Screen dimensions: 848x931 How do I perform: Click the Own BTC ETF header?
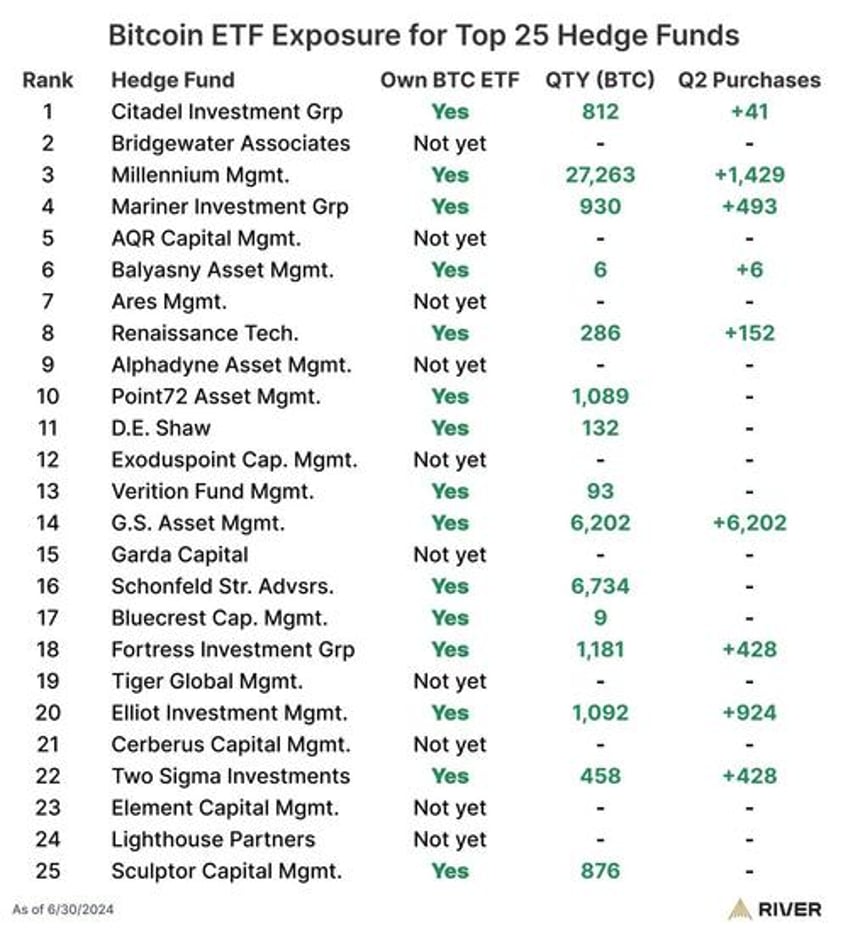pyautogui.click(x=450, y=80)
